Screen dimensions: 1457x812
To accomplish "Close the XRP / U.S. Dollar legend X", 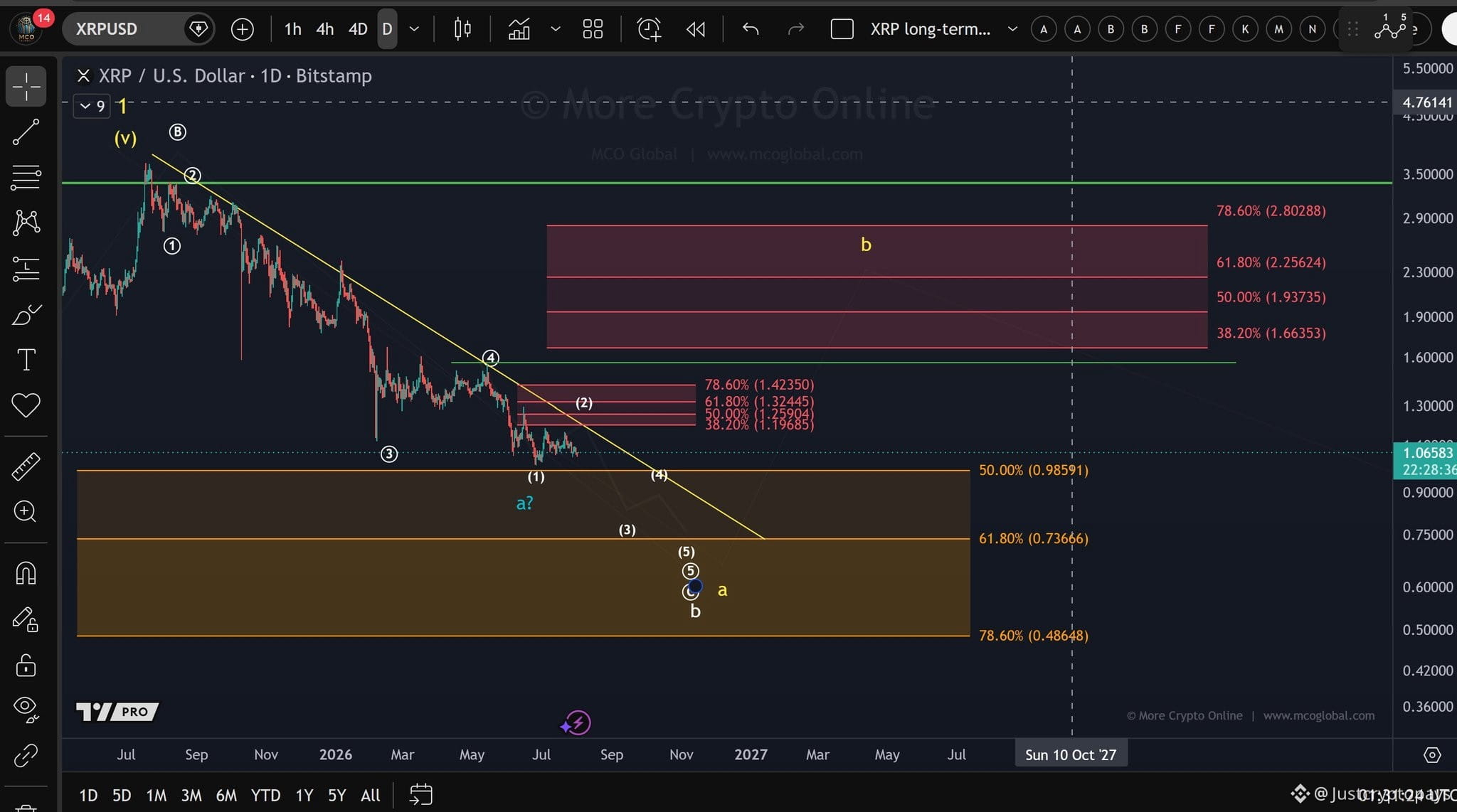I will [83, 75].
